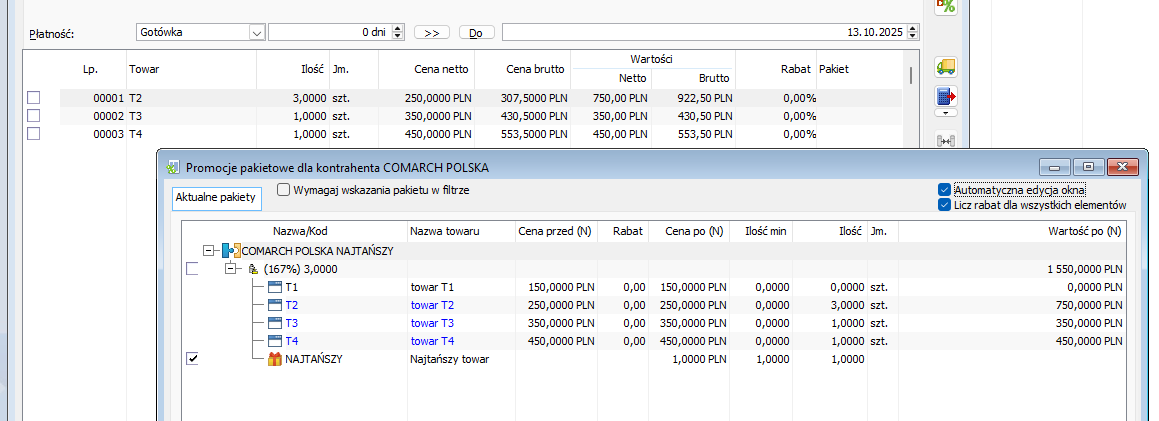This screenshot has width=1159, height=421.
Task: Open the Gotówka payment dropdown
Action: tap(256, 32)
